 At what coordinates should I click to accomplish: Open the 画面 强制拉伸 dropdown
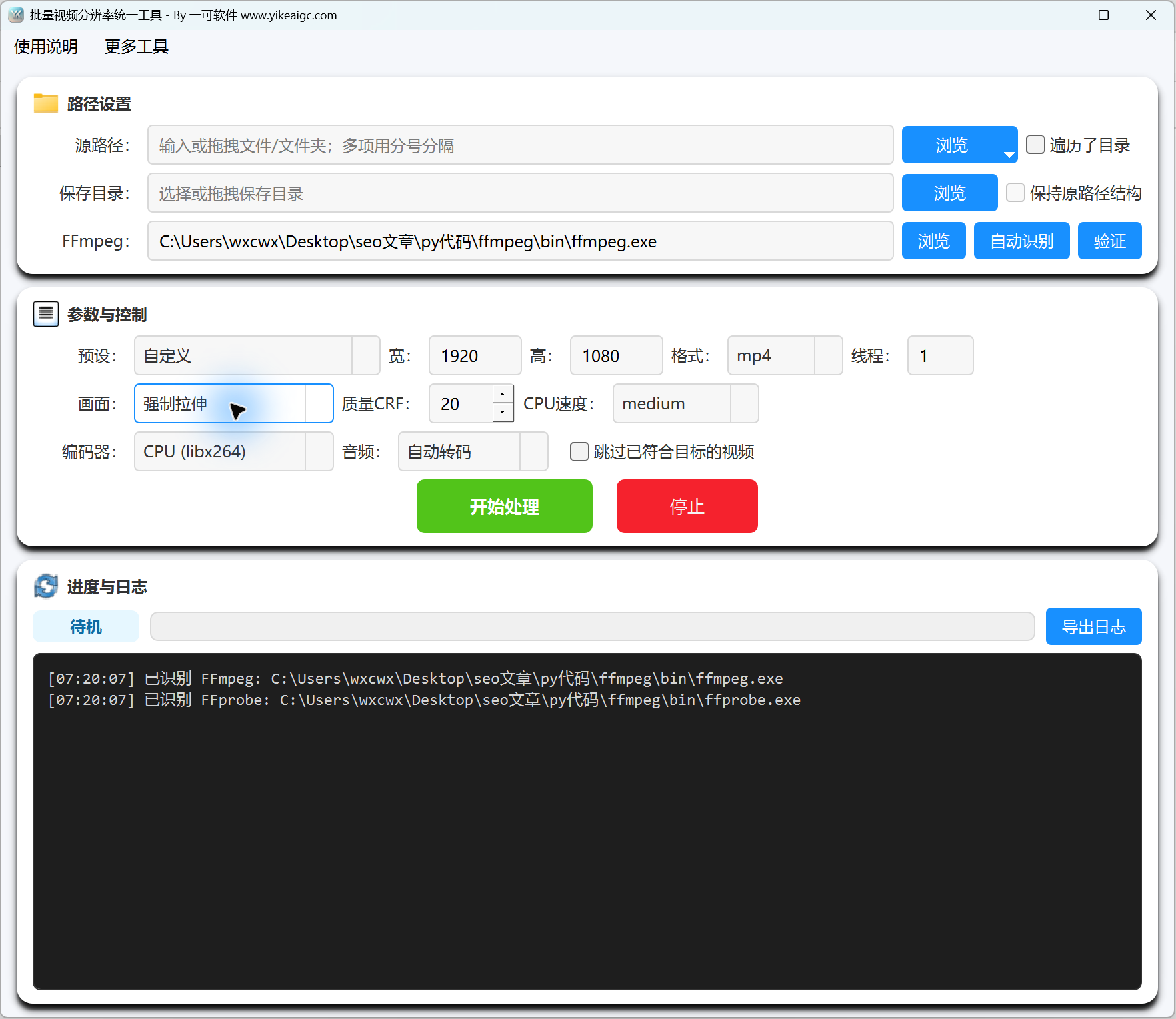234,403
